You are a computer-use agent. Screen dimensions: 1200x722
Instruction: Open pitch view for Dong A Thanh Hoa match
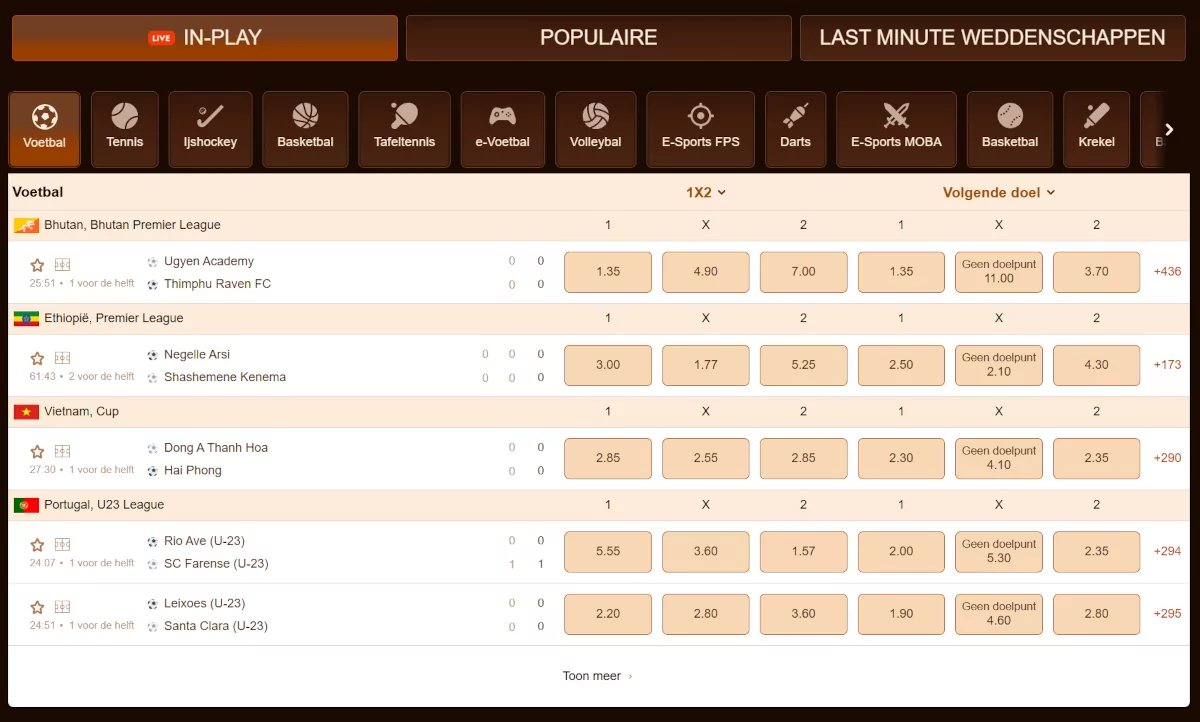(x=63, y=451)
